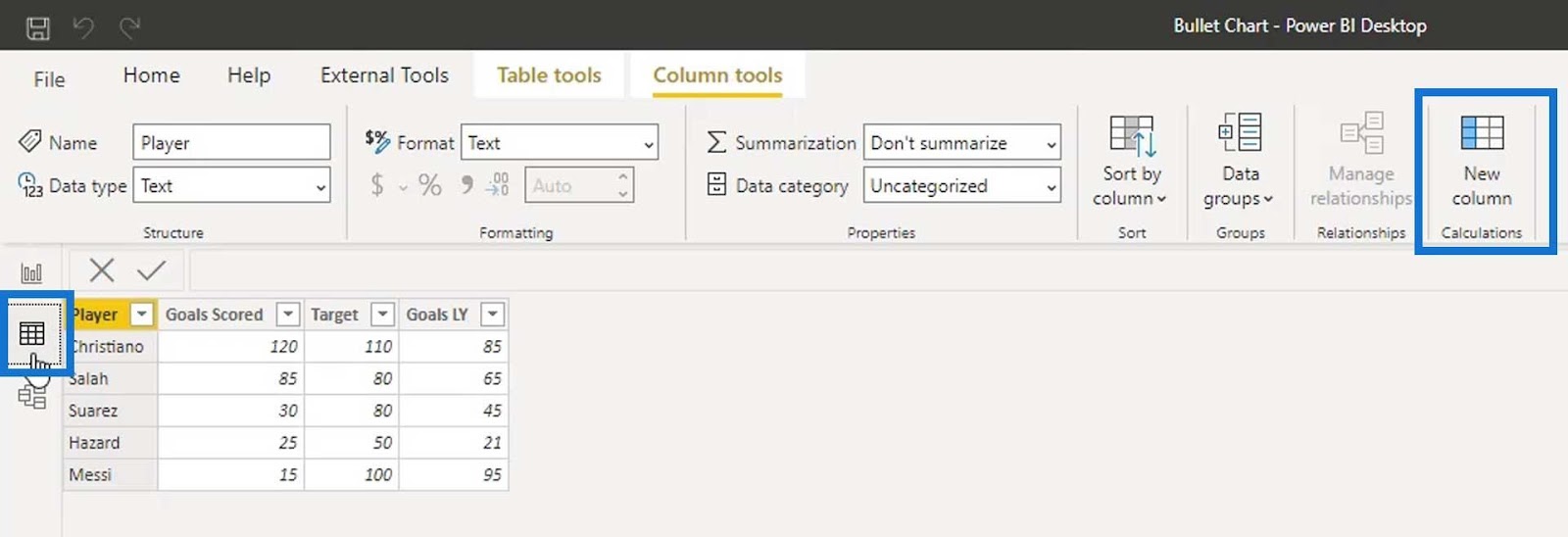1568x537 pixels.
Task: Select the Salah player cell
Action: tap(110, 378)
